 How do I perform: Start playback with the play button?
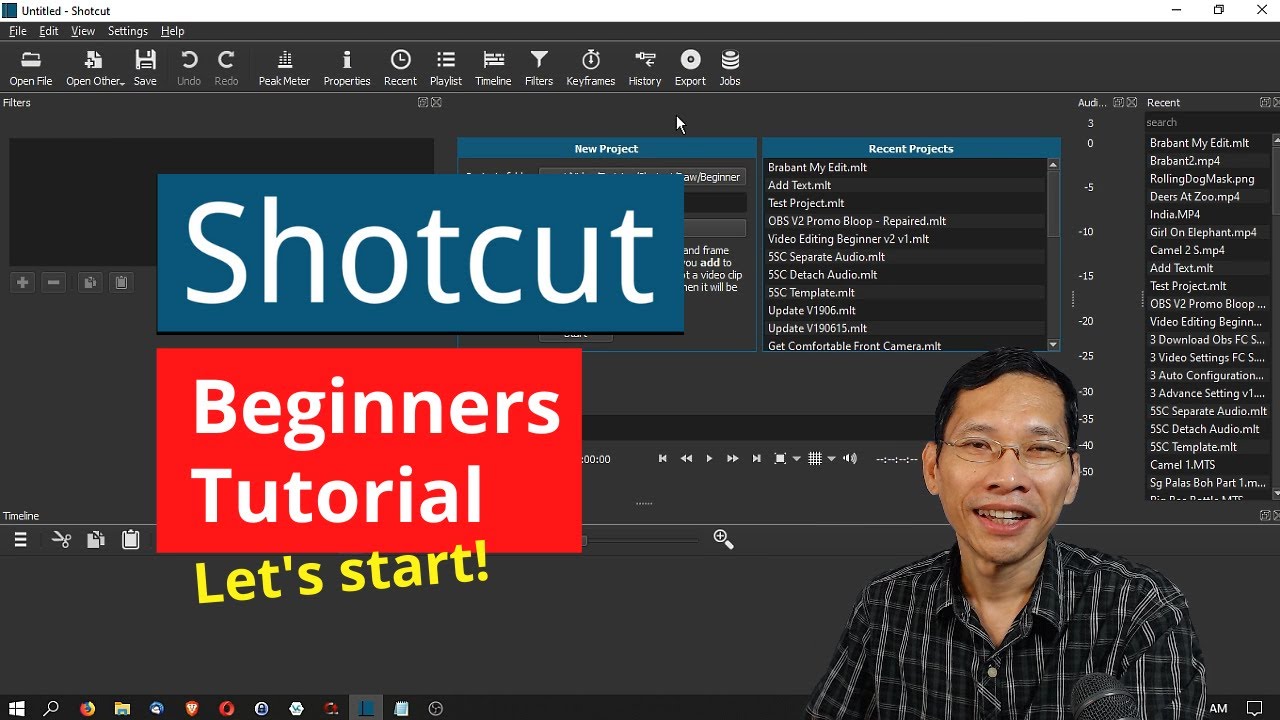(x=709, y=459)
